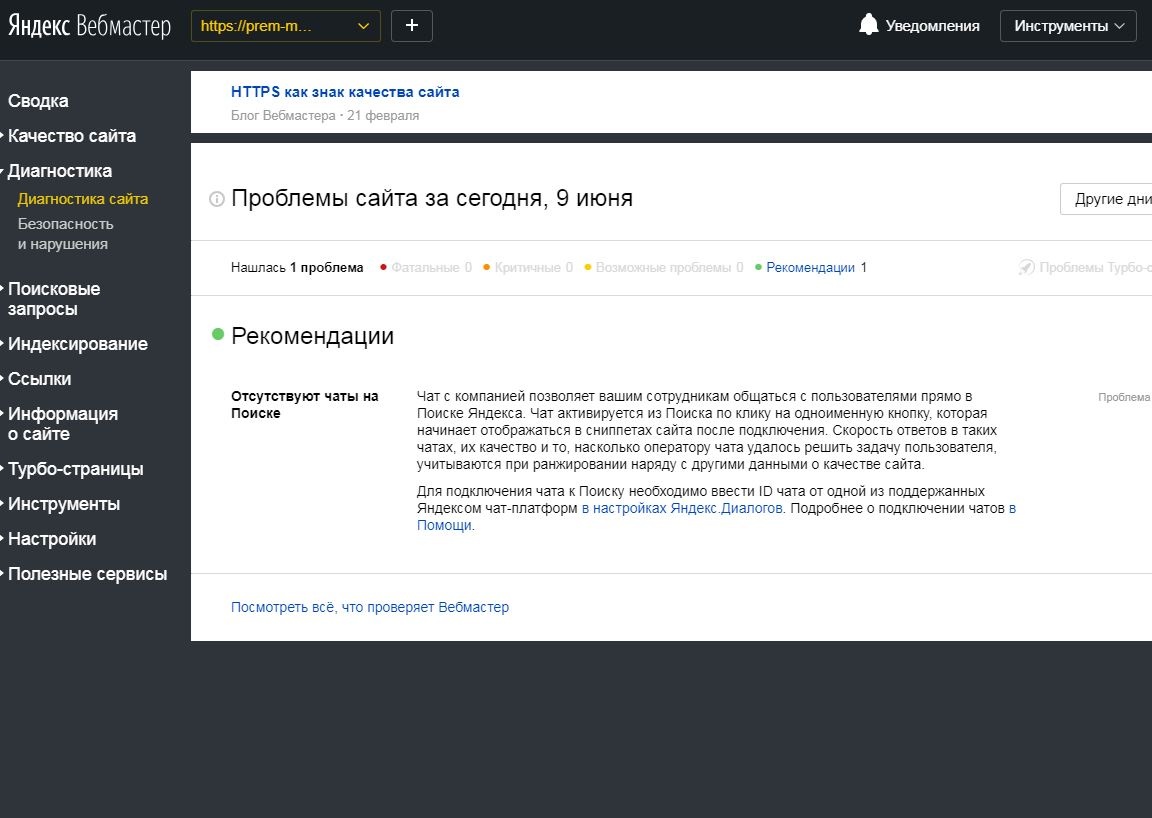1152x818 pixels.
Task: Click the plus icon to add a site
Action: tap(411, 26)
